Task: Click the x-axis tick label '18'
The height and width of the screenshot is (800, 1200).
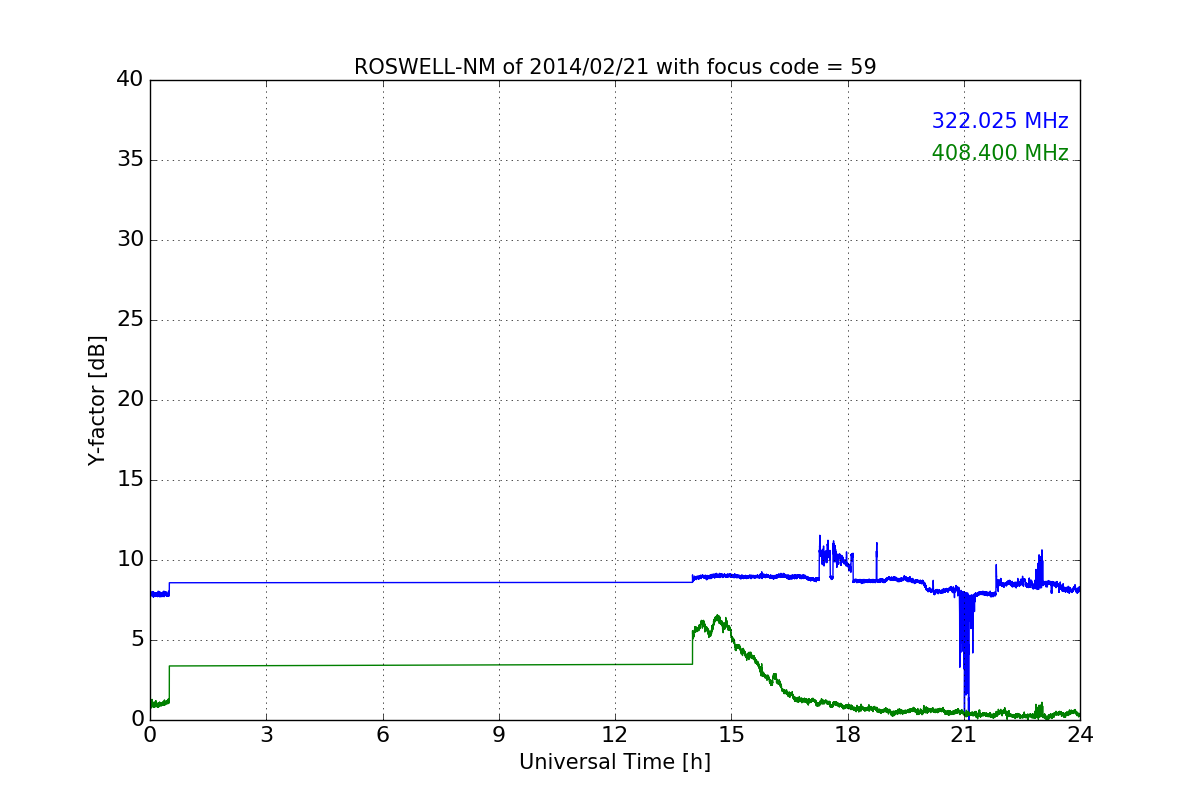Action: point(848,734)
